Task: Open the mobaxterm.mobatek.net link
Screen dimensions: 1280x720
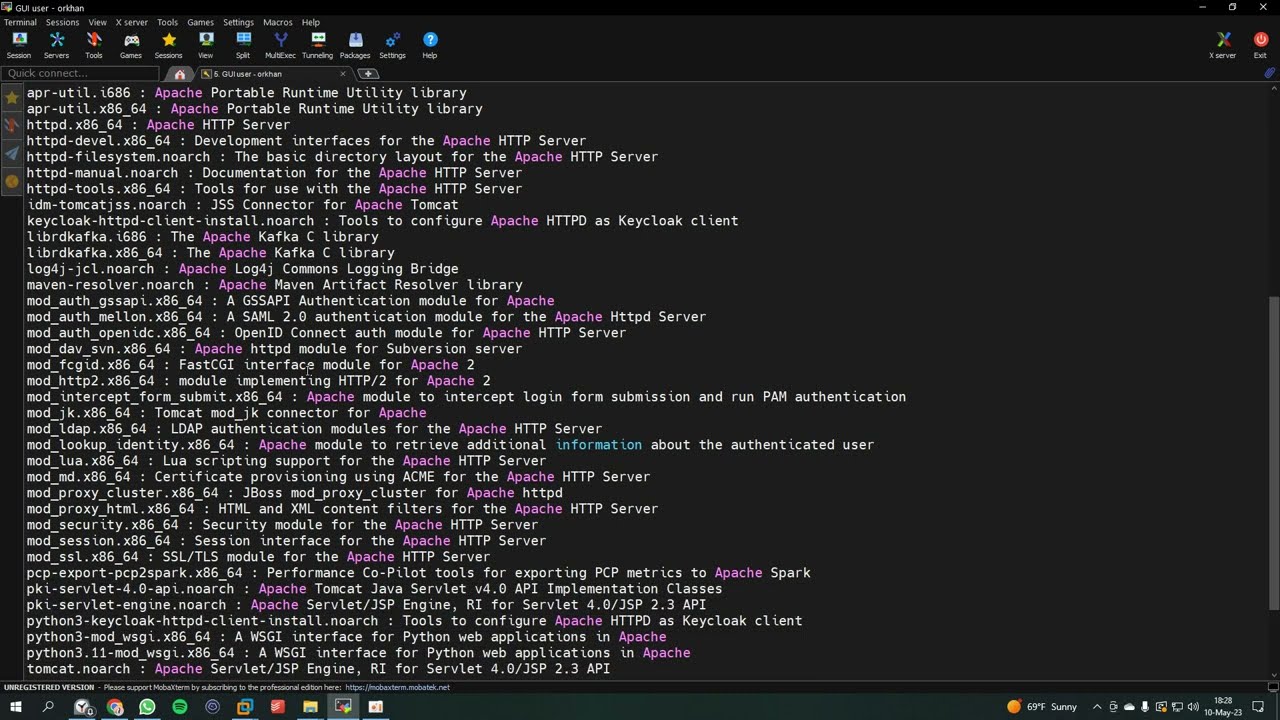Action: (398, 688)
